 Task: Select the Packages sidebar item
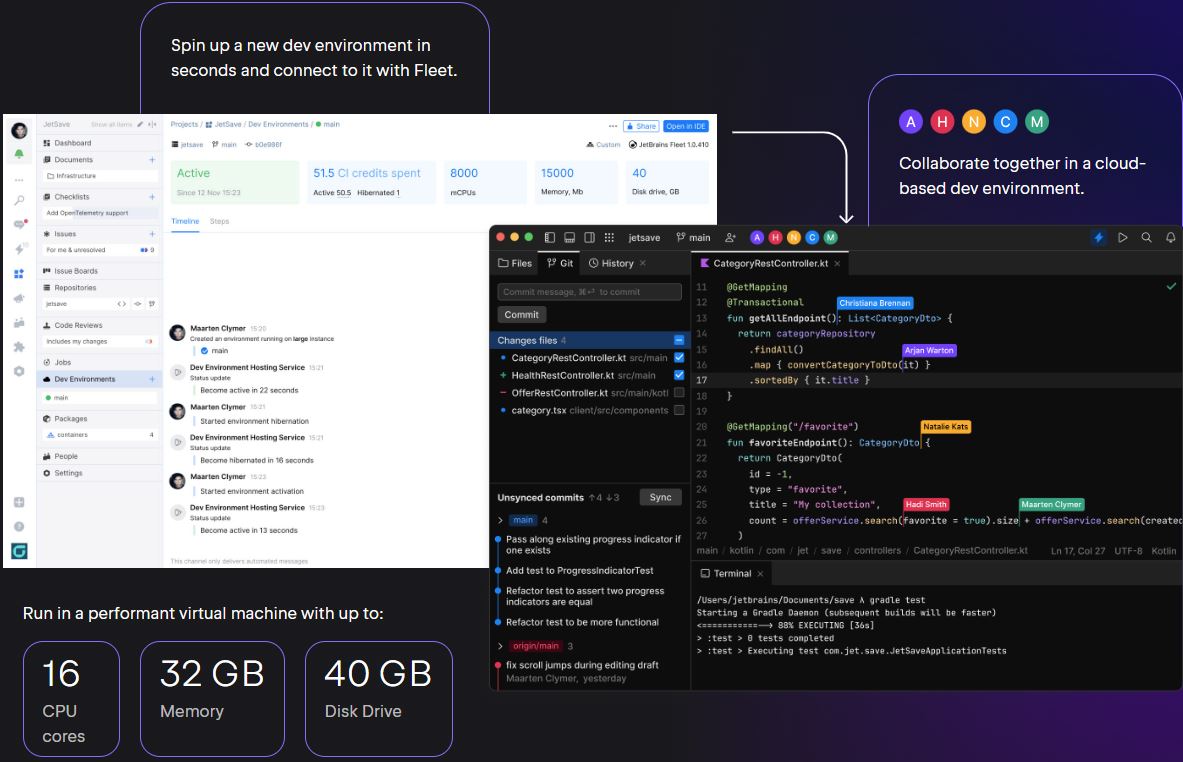[x=100, y=419]
